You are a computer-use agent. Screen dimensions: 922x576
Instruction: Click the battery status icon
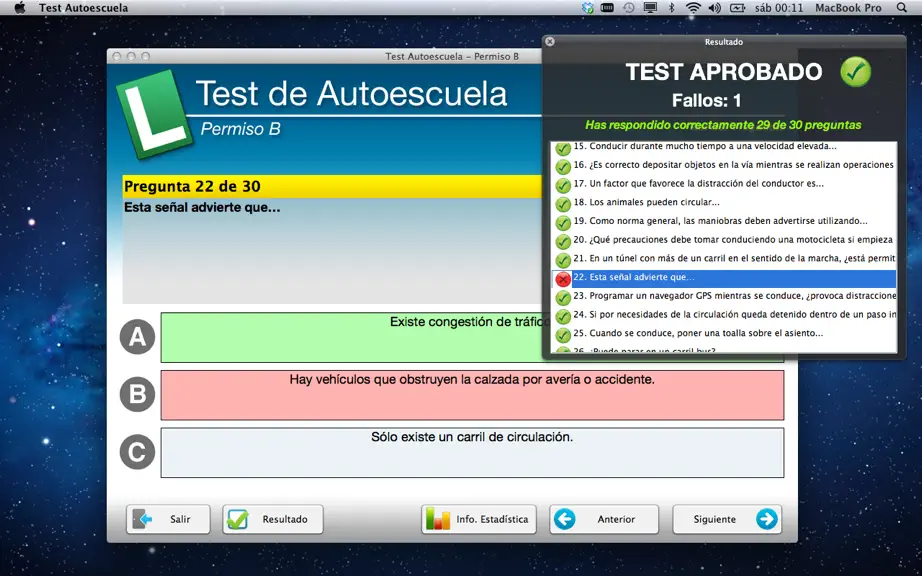pos(737,8)
